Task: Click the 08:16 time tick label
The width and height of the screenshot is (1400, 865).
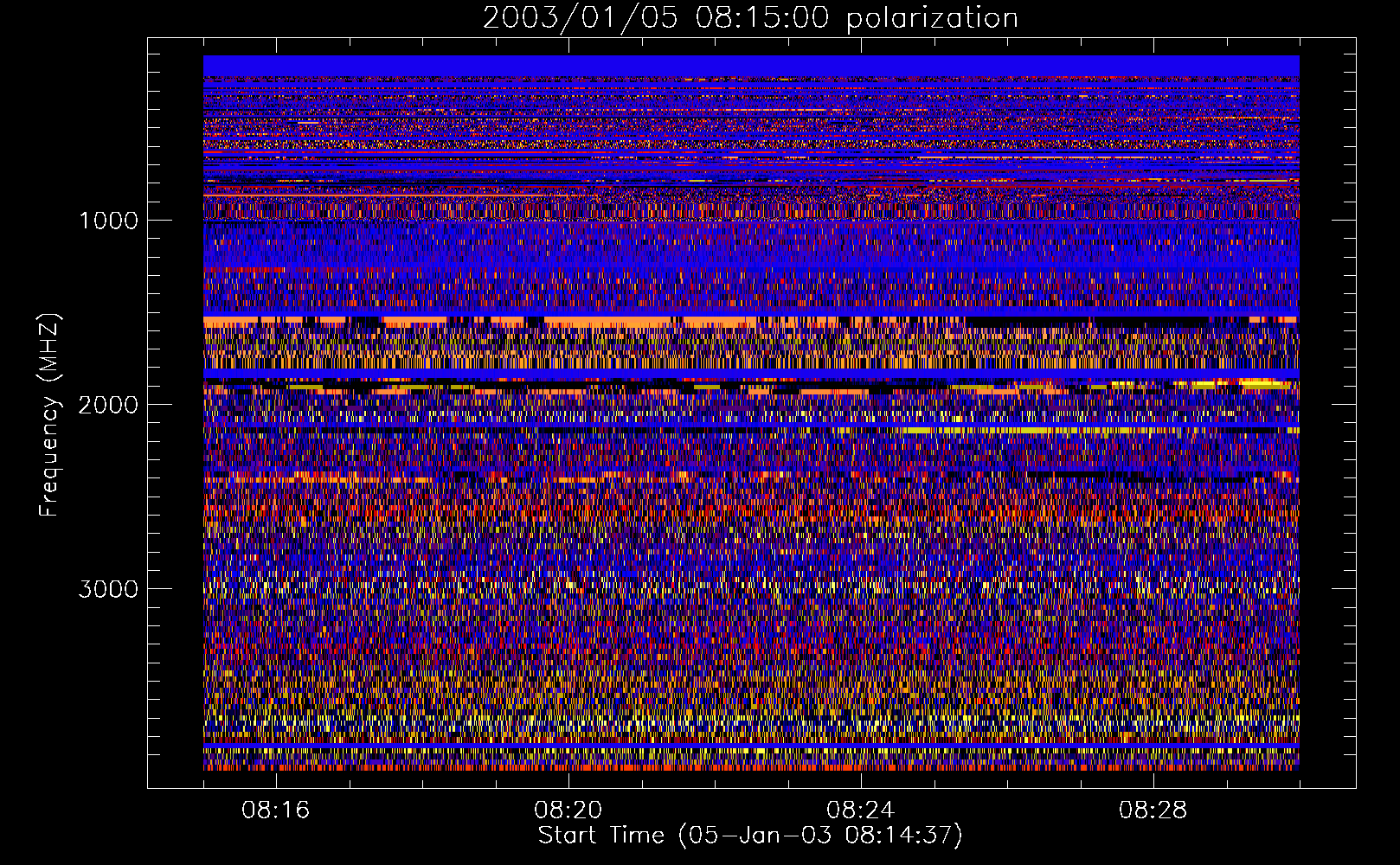Action: pos(276,811)
